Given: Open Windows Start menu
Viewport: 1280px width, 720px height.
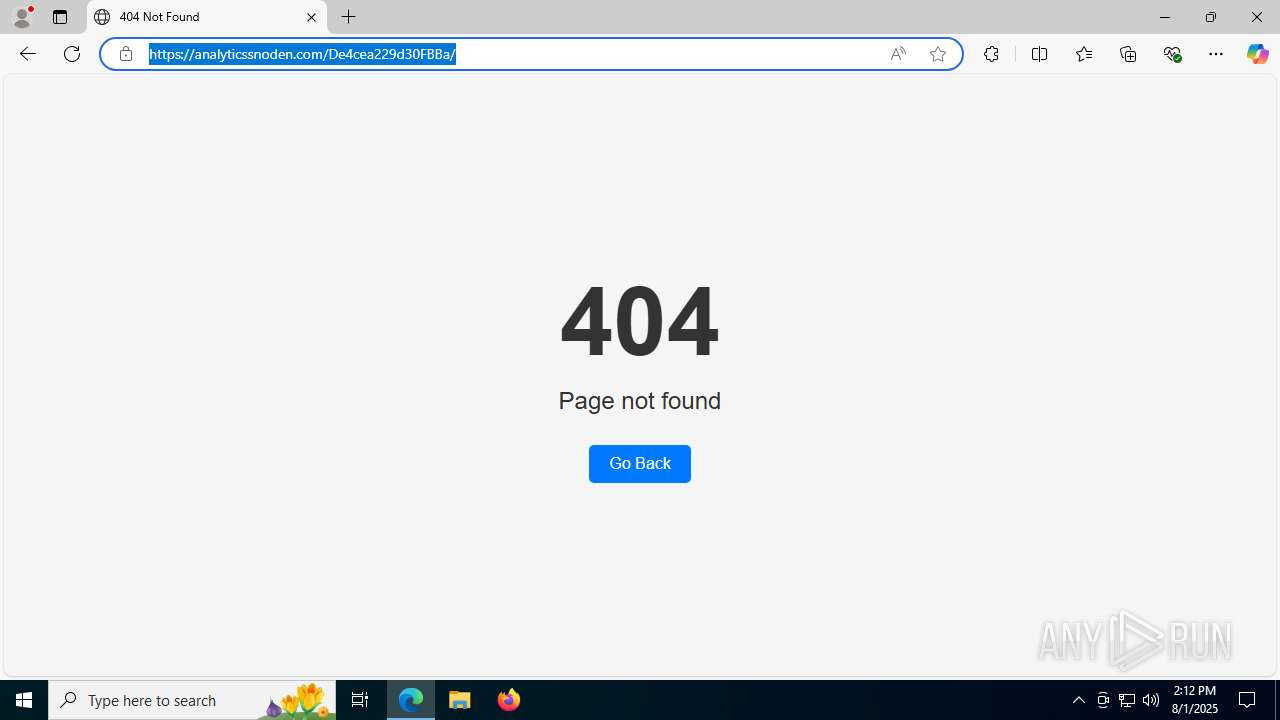Looking at the screenshot, I should [x=24, y=700].
